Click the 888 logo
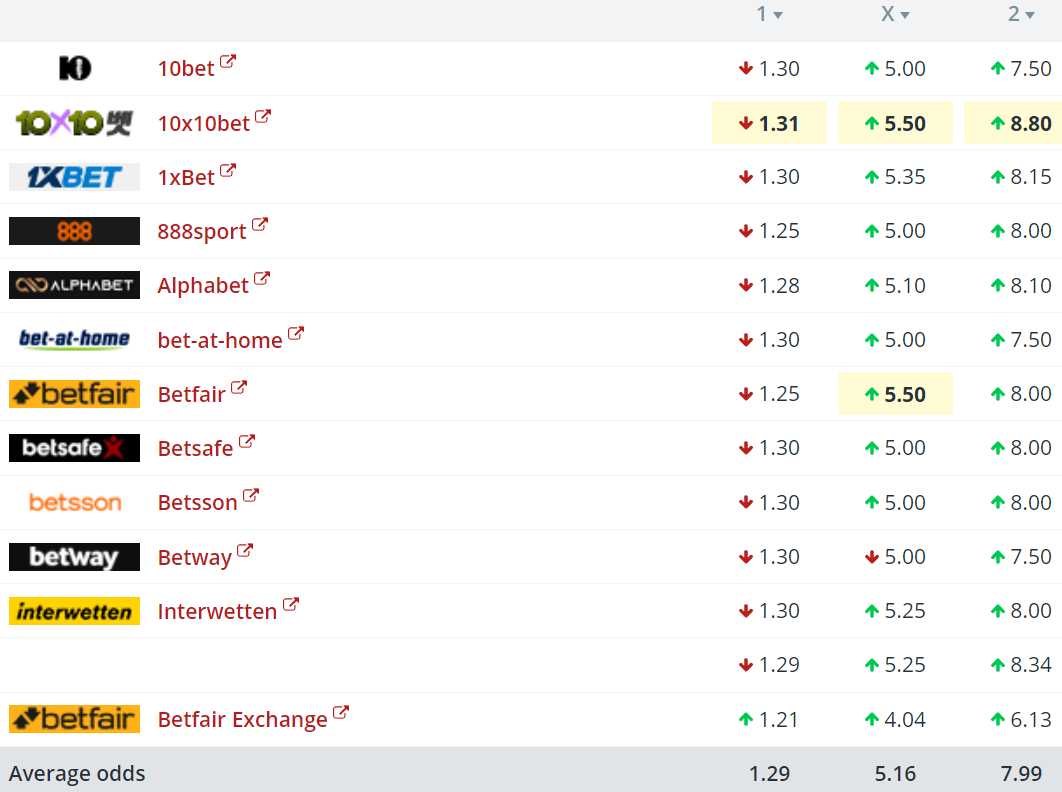Viewport: 1062px width, 792px height. coord(74,231)
